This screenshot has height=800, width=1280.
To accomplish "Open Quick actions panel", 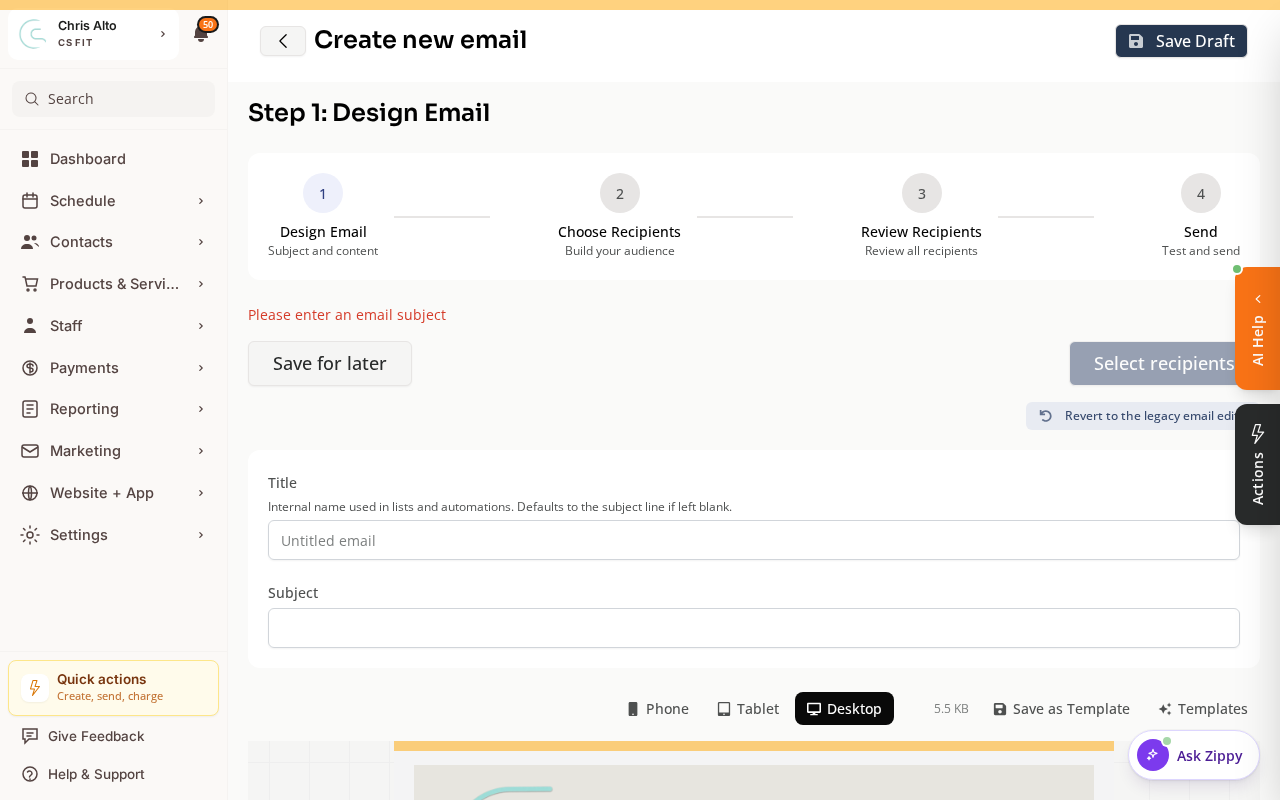I will pyautogui.click(x=113, y=688).
